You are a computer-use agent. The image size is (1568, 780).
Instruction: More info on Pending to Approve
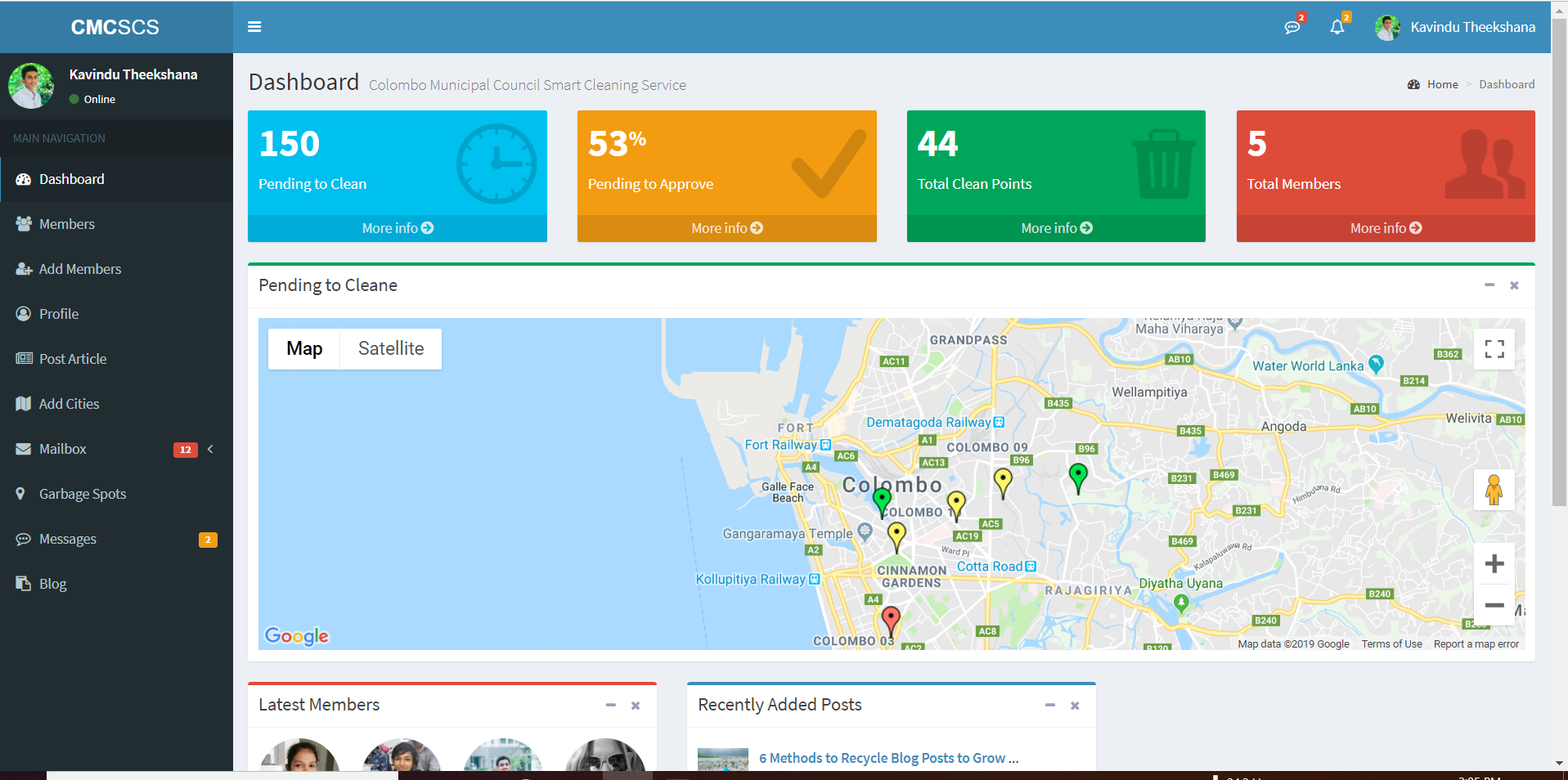point(727,228)
